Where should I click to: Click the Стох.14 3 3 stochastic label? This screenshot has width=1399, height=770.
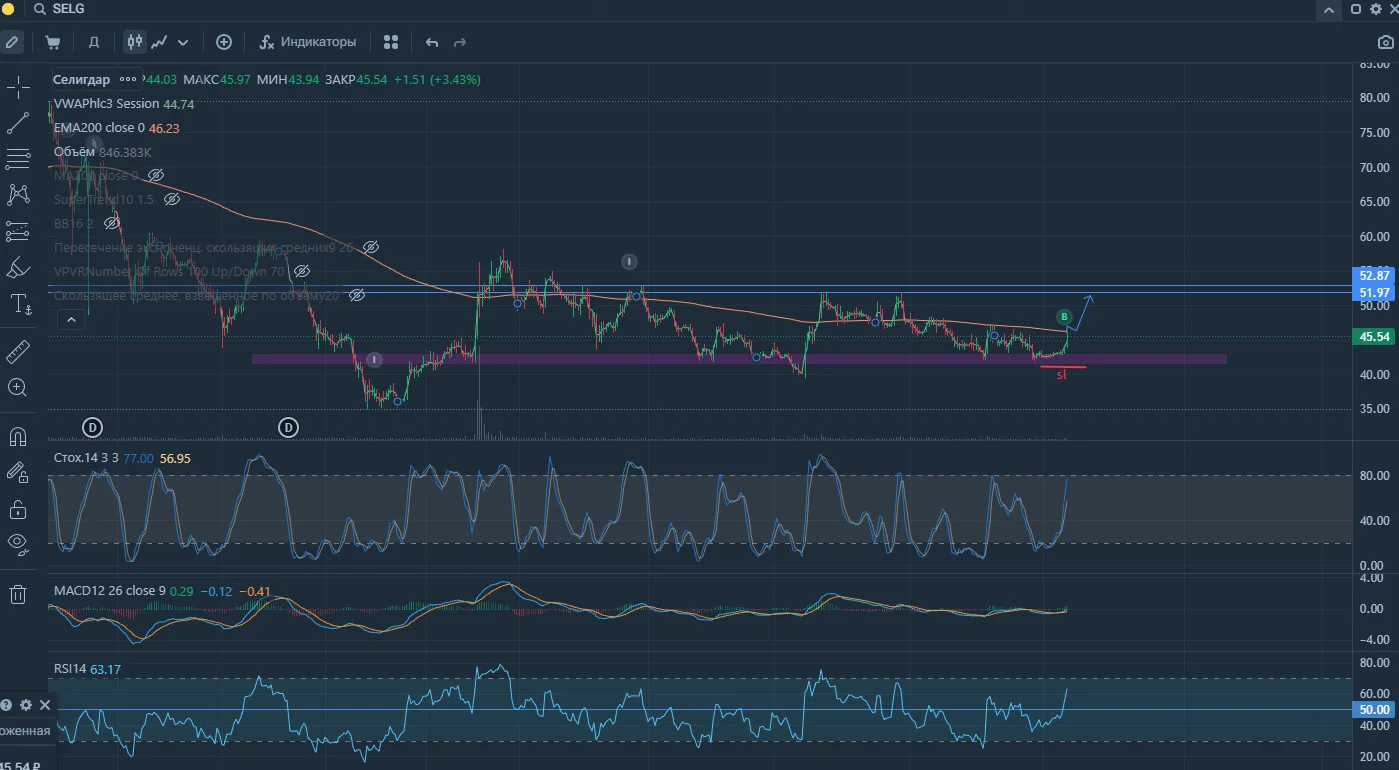[x=86, y=458]
